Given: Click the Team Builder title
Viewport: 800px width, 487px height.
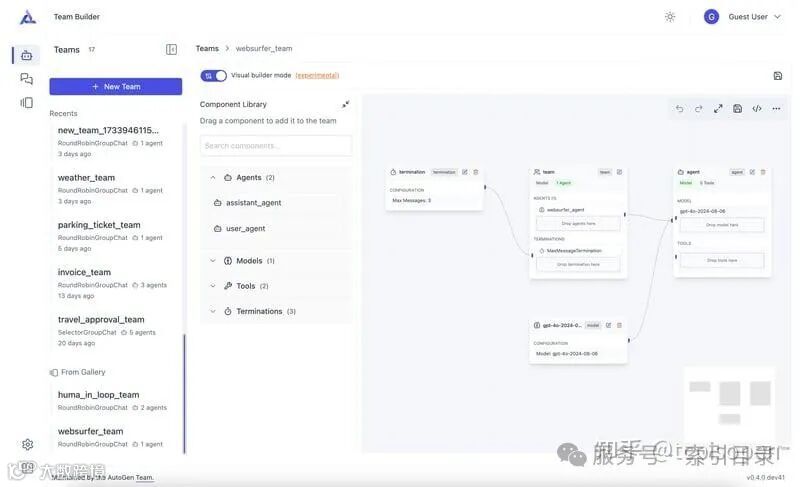Looking at the screenshot, I should [77, 17].
